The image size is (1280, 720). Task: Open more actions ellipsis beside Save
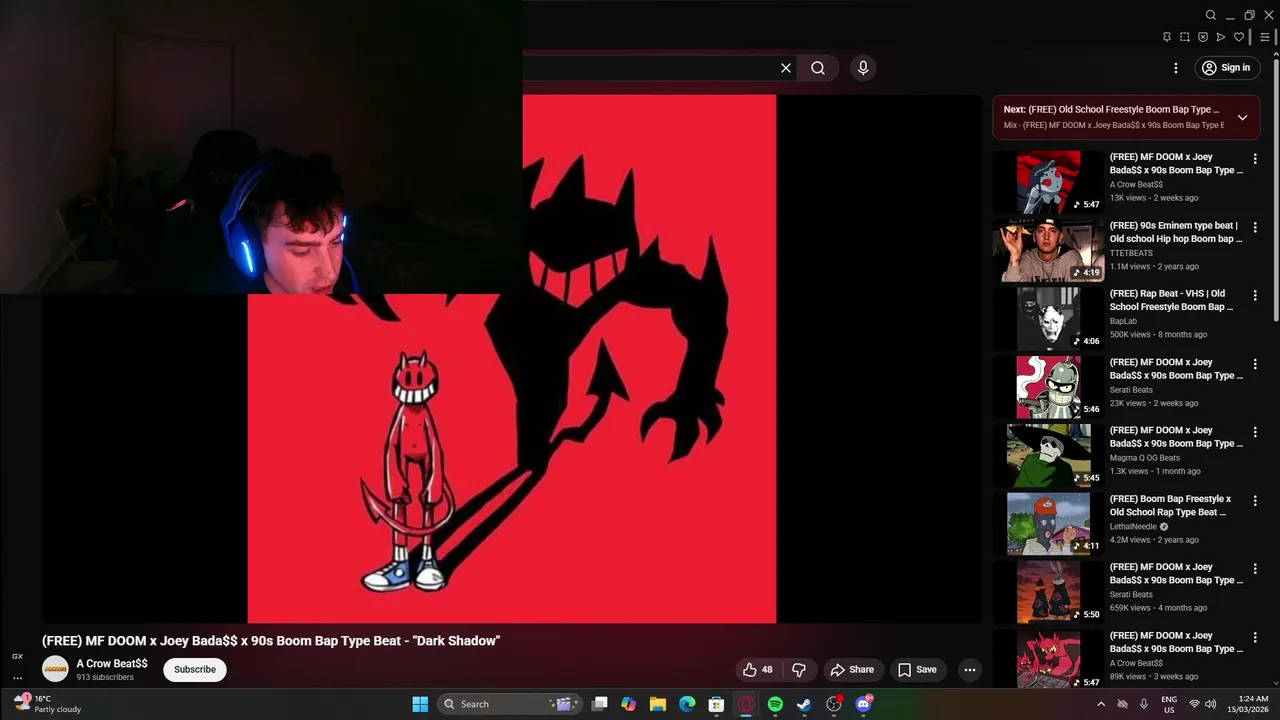[969, 670]
